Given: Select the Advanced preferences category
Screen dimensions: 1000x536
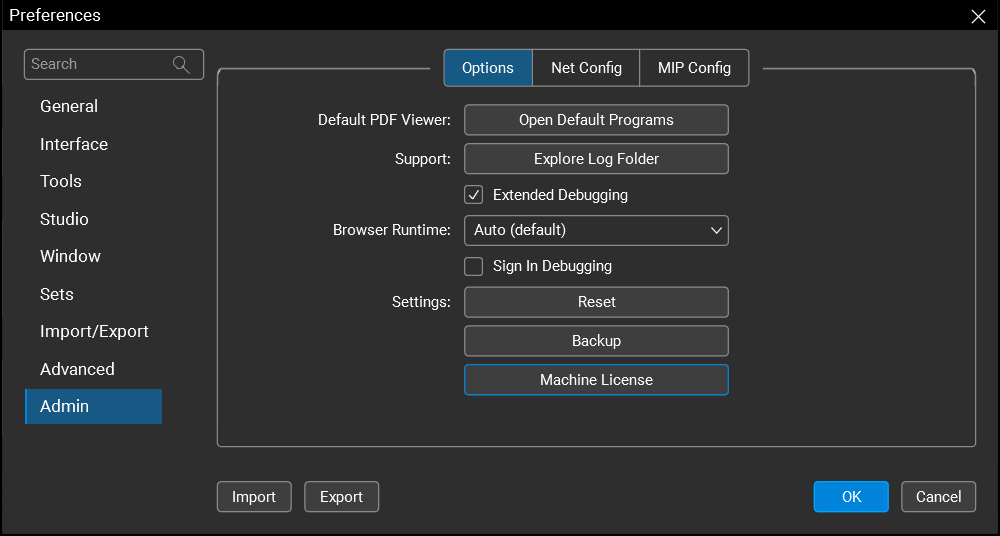Looking at the screenshot, I should (x=77, y=369).
